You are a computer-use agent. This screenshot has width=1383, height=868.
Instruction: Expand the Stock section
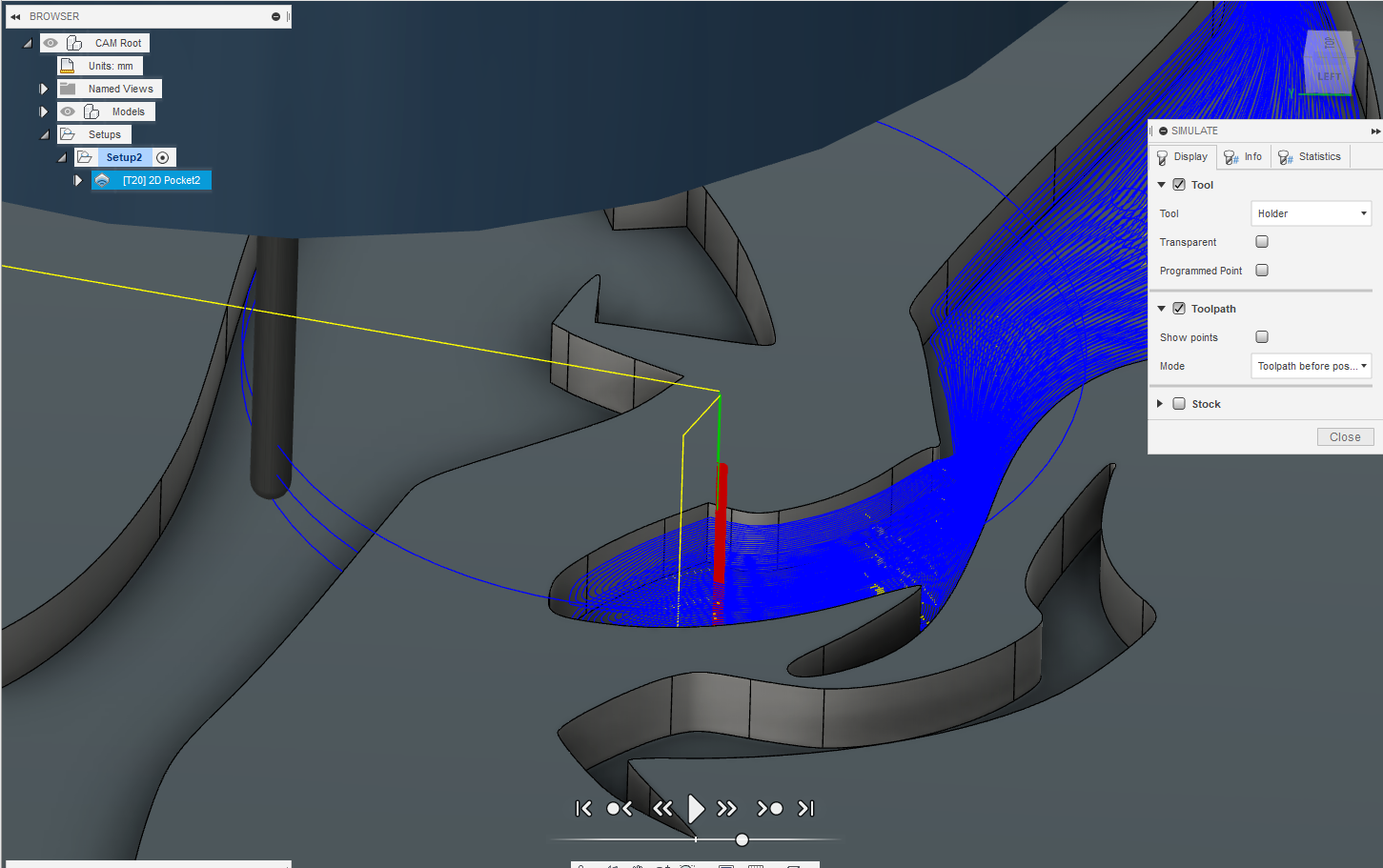pyautogui.click(x=1159, y=402)
